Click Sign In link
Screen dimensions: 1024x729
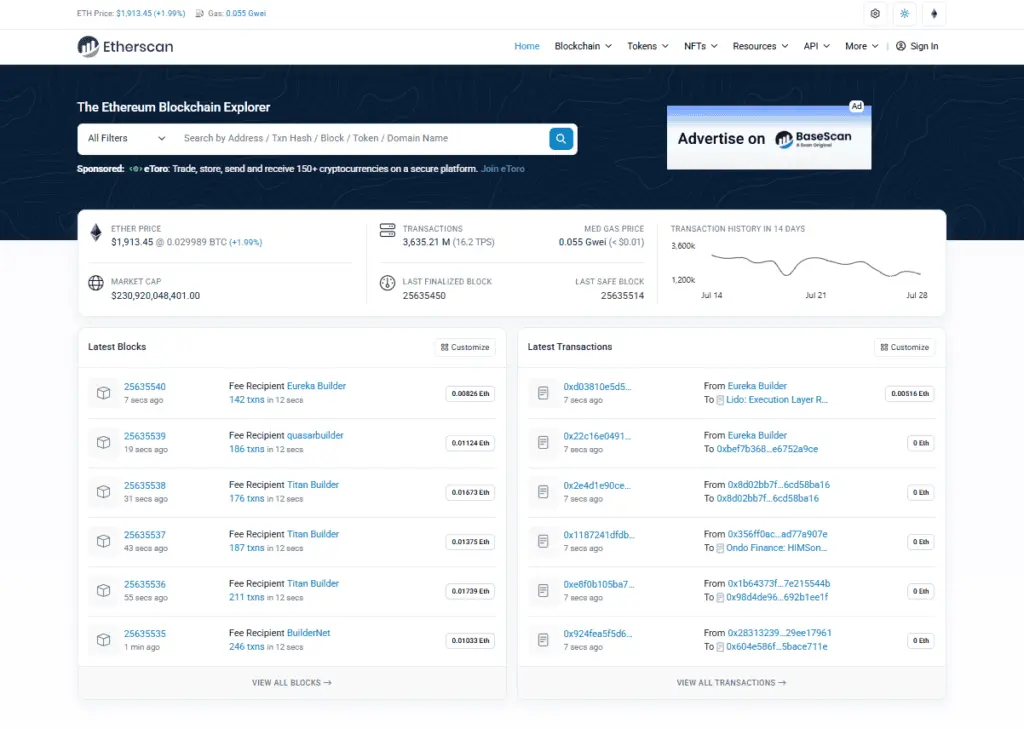click(924, 46)
